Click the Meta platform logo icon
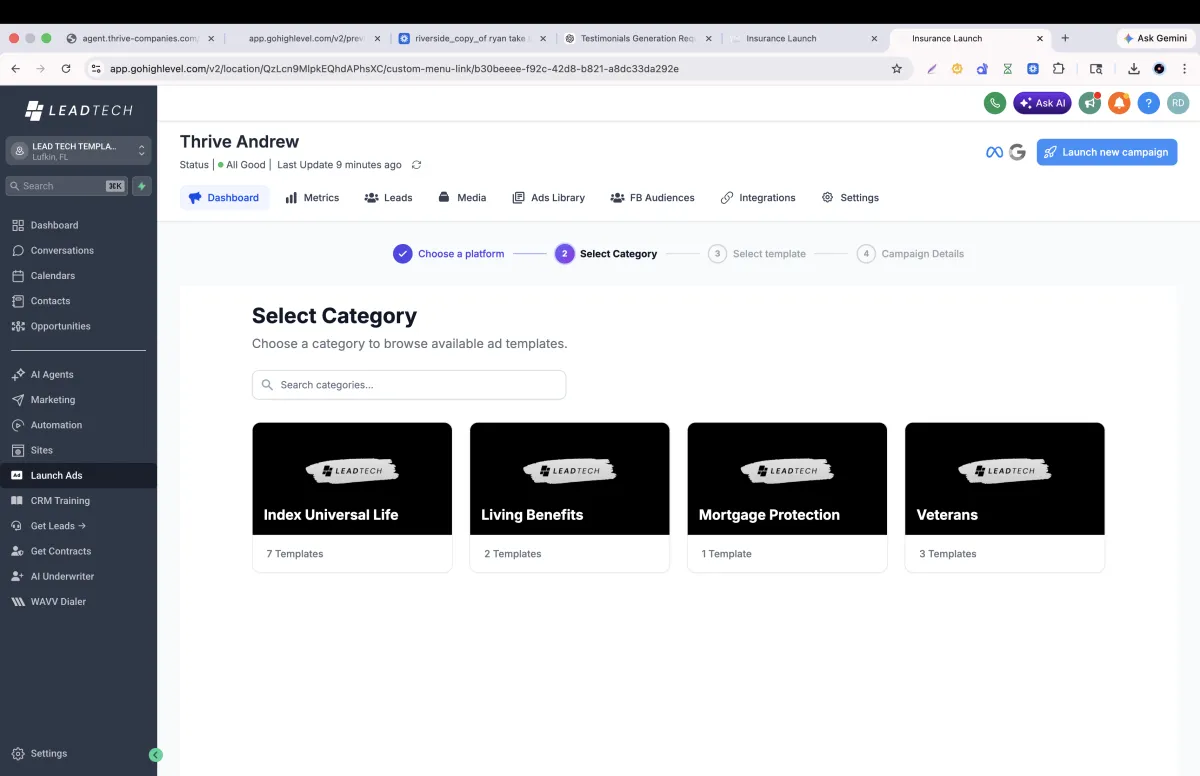Image resolution: width=1200 pixels, height=776 pixels. [x=994, y=152]
